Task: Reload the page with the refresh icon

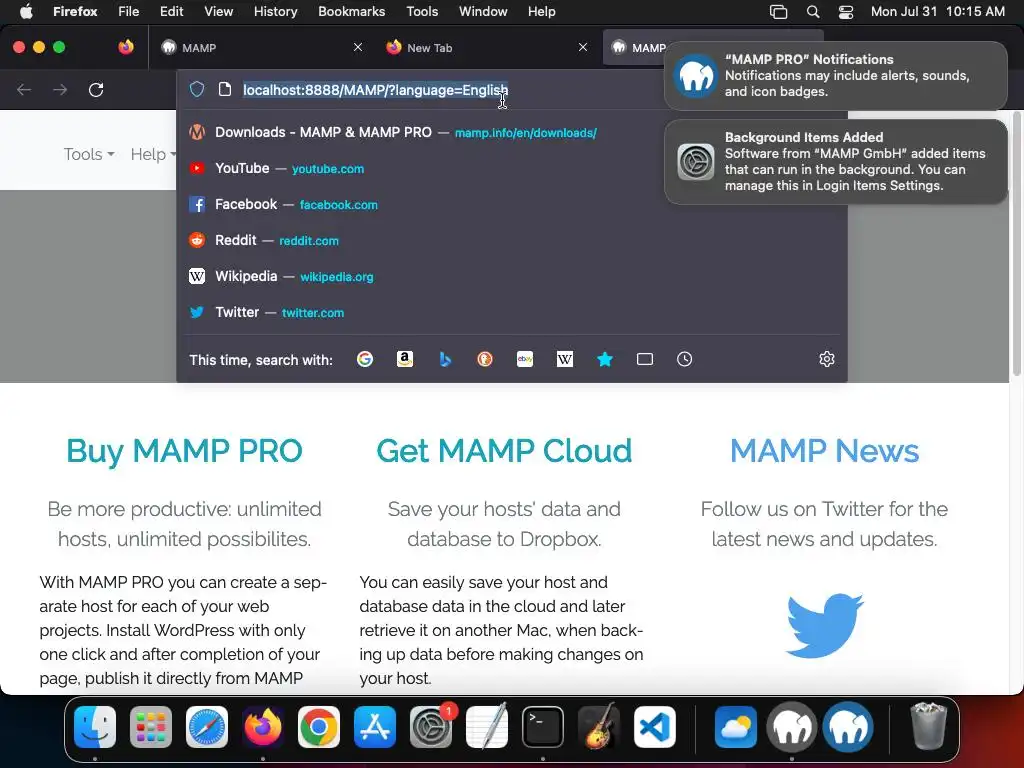Action: 96,89
